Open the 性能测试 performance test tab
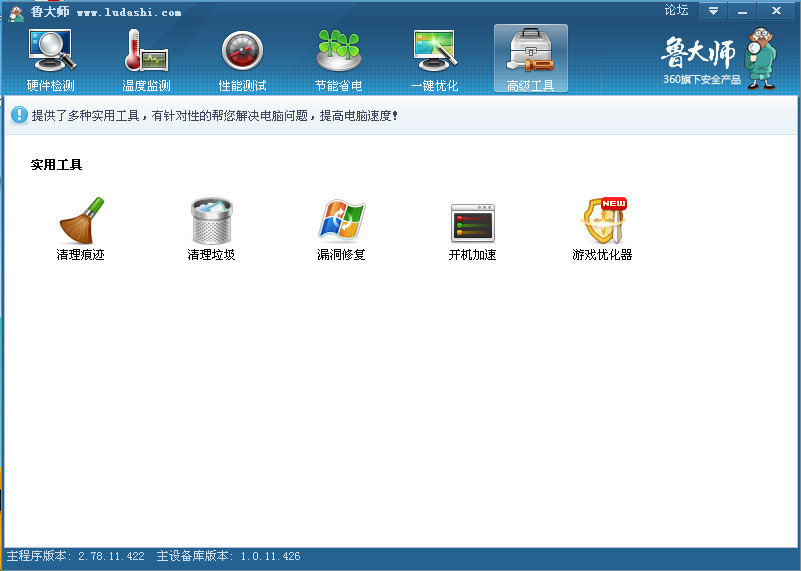 tap(242, 60)
